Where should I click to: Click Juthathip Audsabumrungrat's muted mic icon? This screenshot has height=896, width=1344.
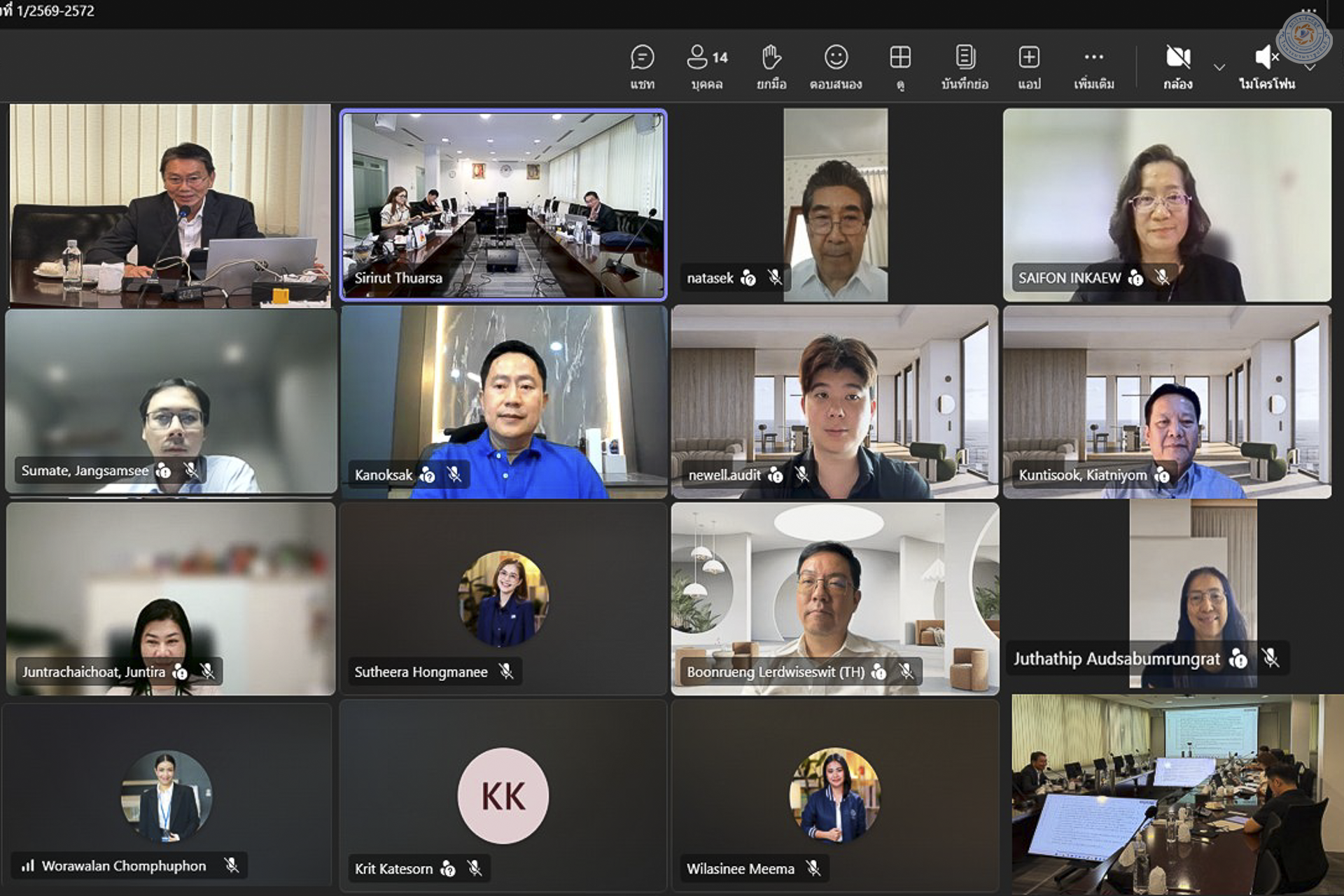point(1270,658)
